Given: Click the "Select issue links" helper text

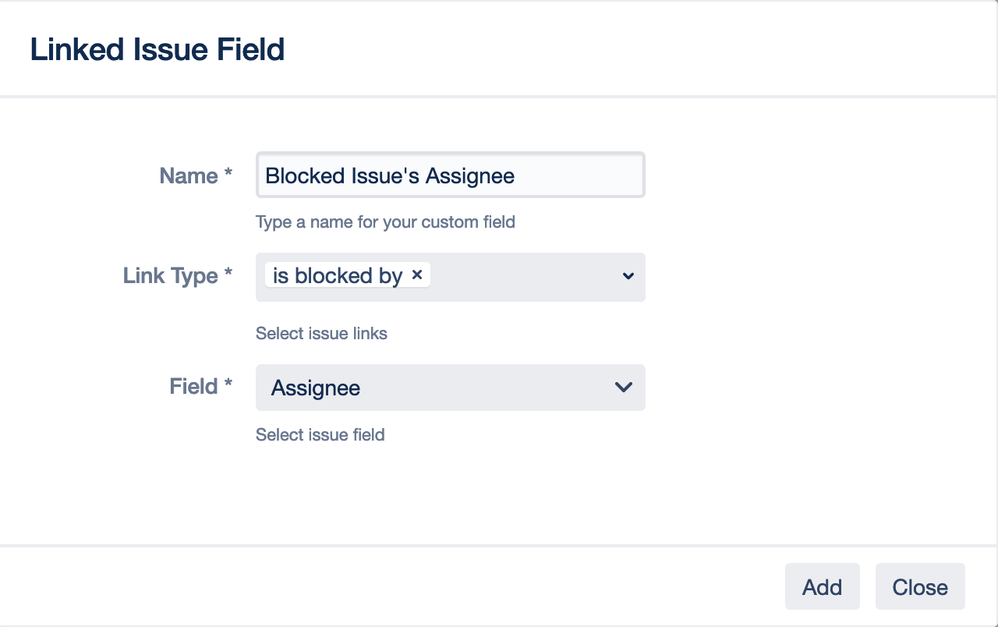Looking at the screenshot, I should click(321, 334).
